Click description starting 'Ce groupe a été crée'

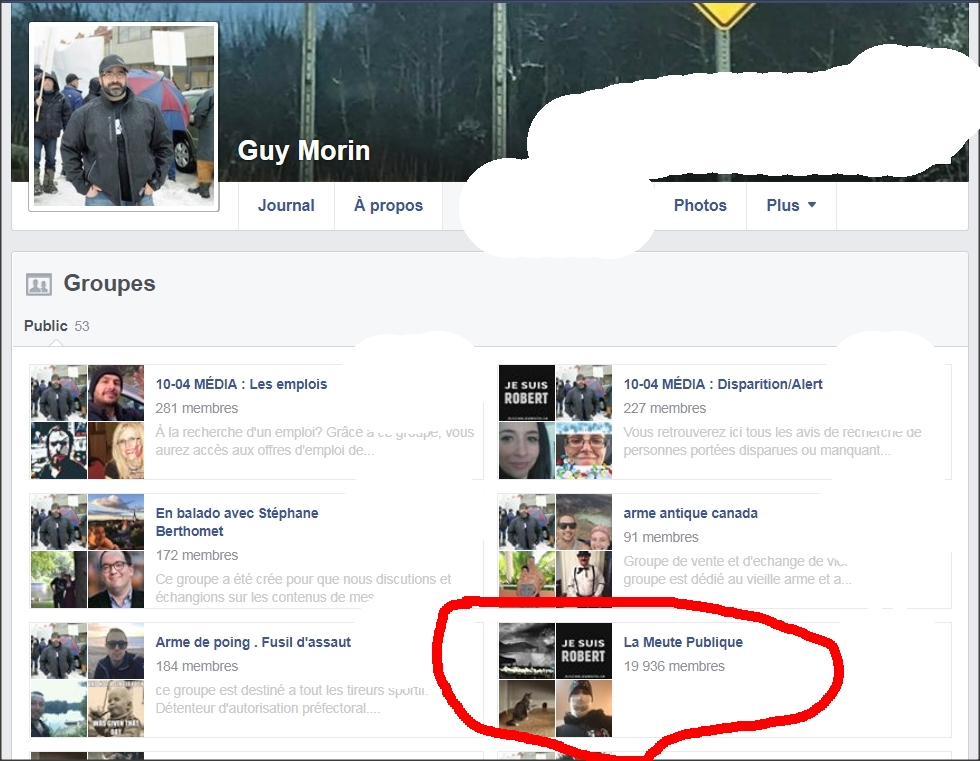303,588
